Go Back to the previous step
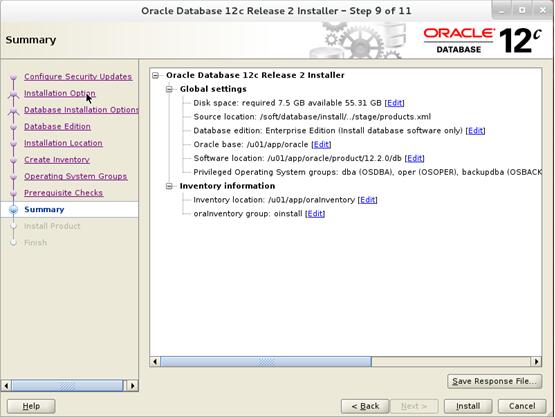 click(365, 406)
